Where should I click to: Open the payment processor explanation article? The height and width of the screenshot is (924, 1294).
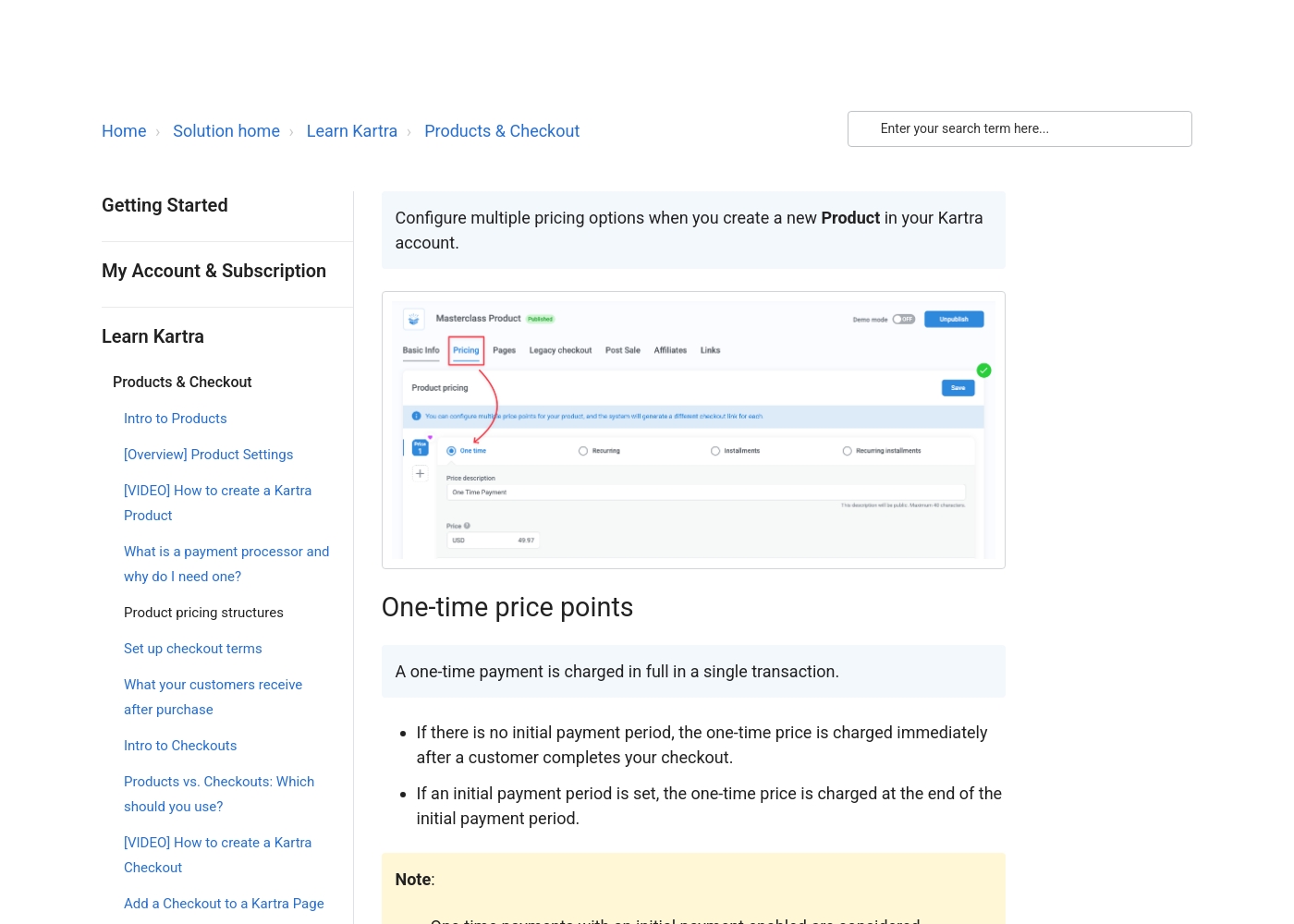point(226,564)
